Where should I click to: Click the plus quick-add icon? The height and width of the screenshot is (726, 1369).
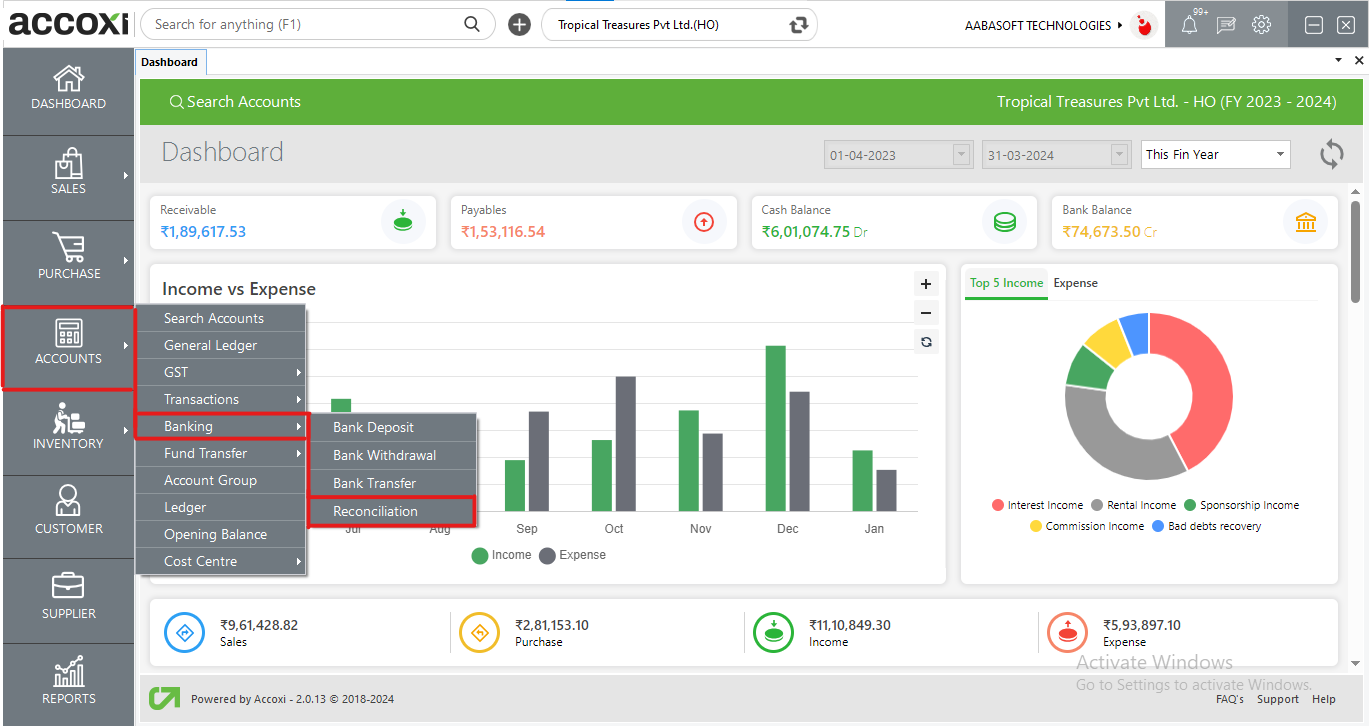tap(519, 25)
